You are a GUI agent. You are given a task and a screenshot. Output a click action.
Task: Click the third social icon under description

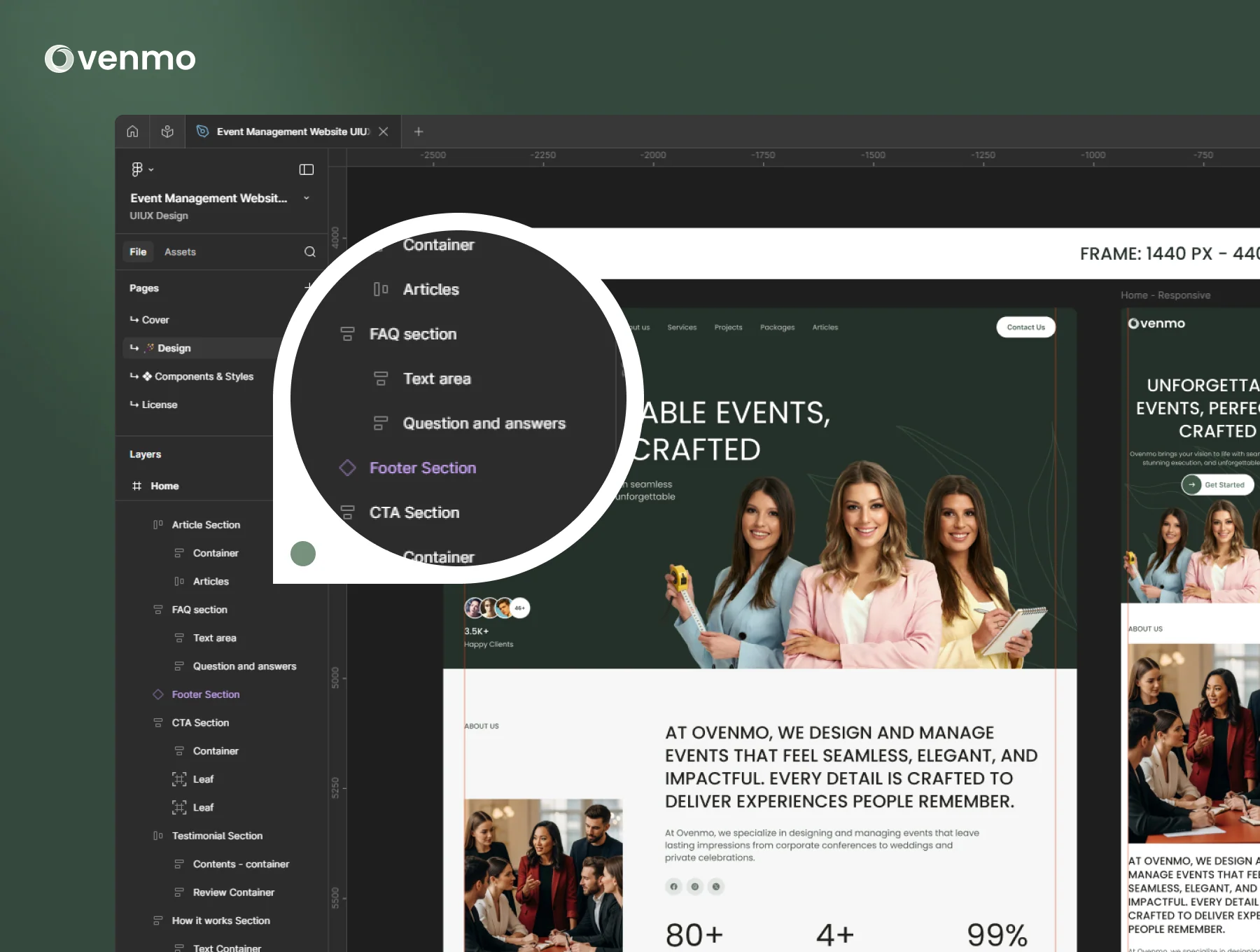pyautogui.click(x=715, y=886)
